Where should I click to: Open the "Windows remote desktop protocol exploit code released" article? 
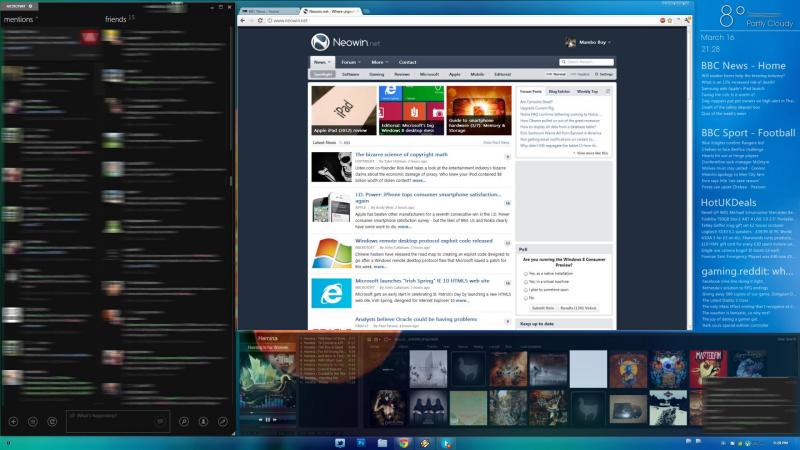[x=424, y=240]
